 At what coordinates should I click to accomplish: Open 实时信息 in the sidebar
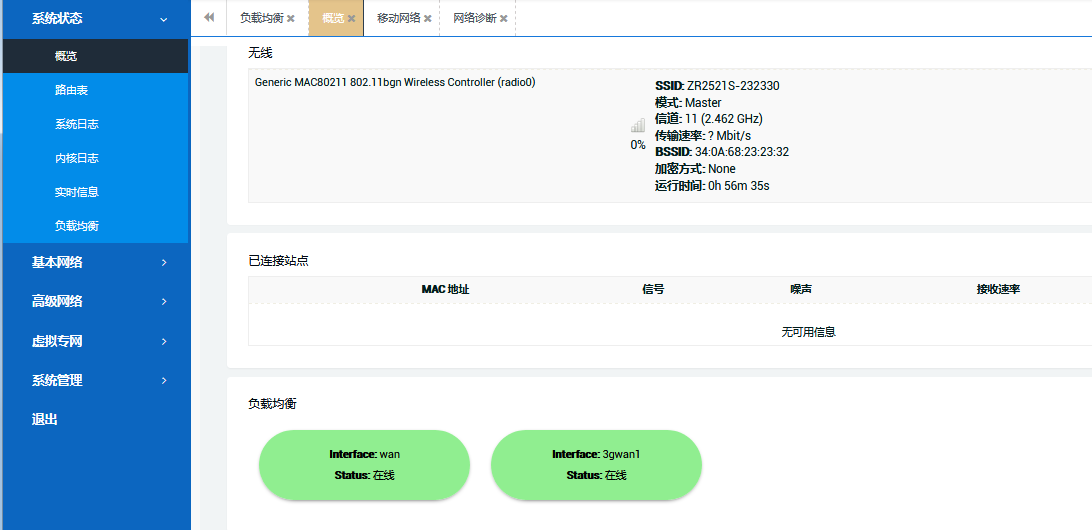tap(77, 192)
